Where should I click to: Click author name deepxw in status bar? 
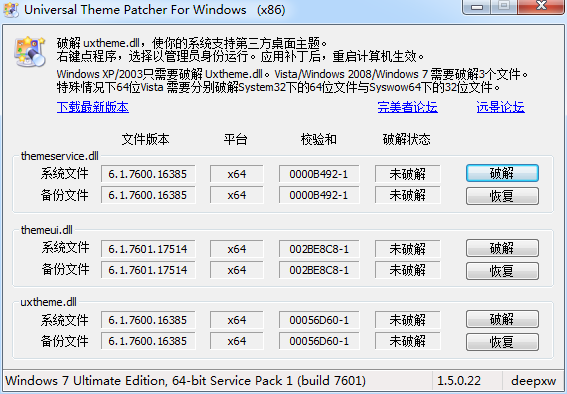533,381
